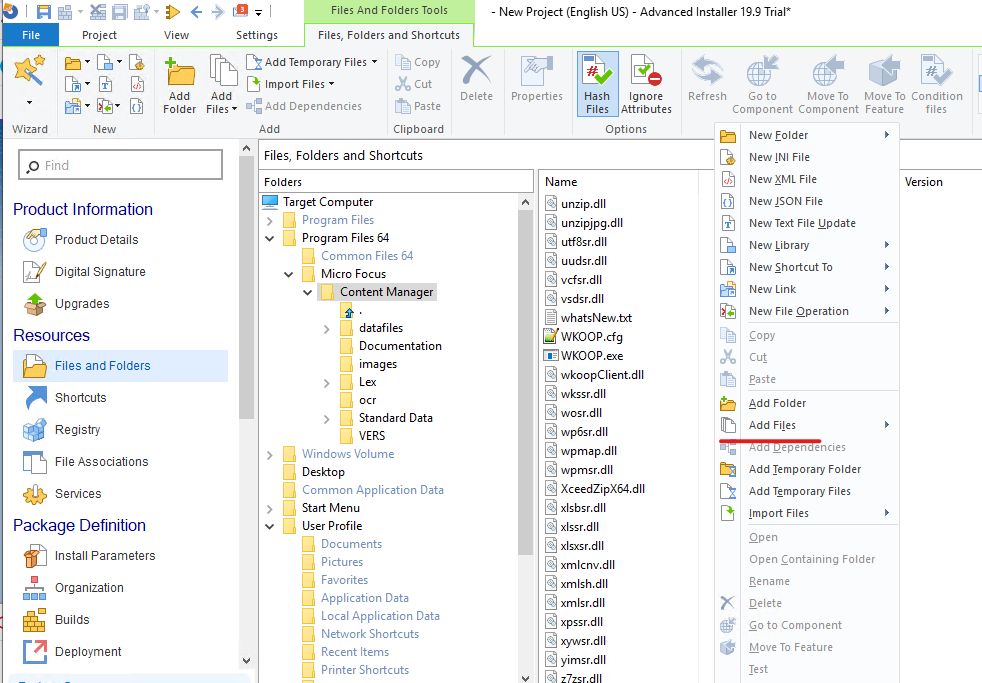Viewport: 982px width, 683px height.
Task: Open the Registry section in the sidebar
Action: pyautogui.click(x=81, y=429)
